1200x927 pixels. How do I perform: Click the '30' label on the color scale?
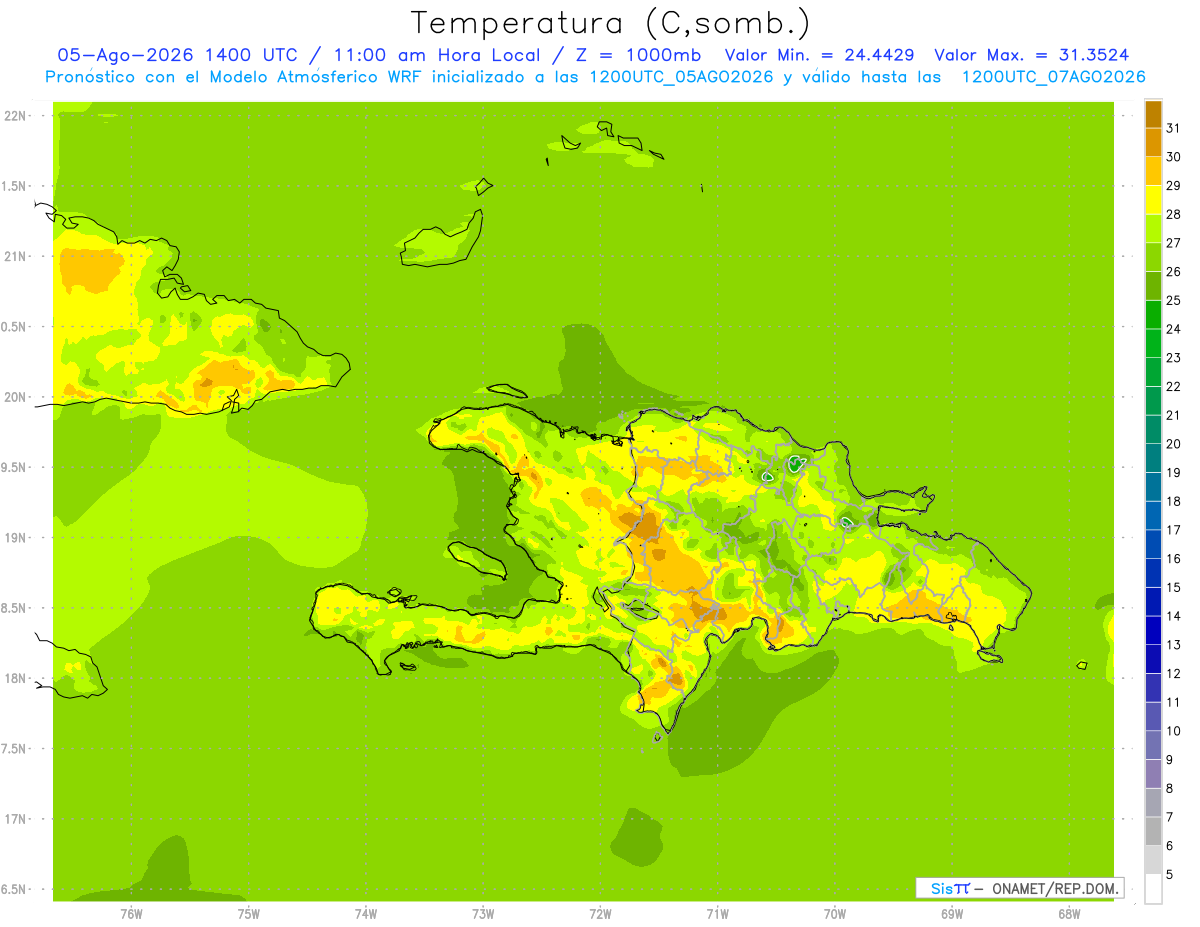(x=1173, y=157)
